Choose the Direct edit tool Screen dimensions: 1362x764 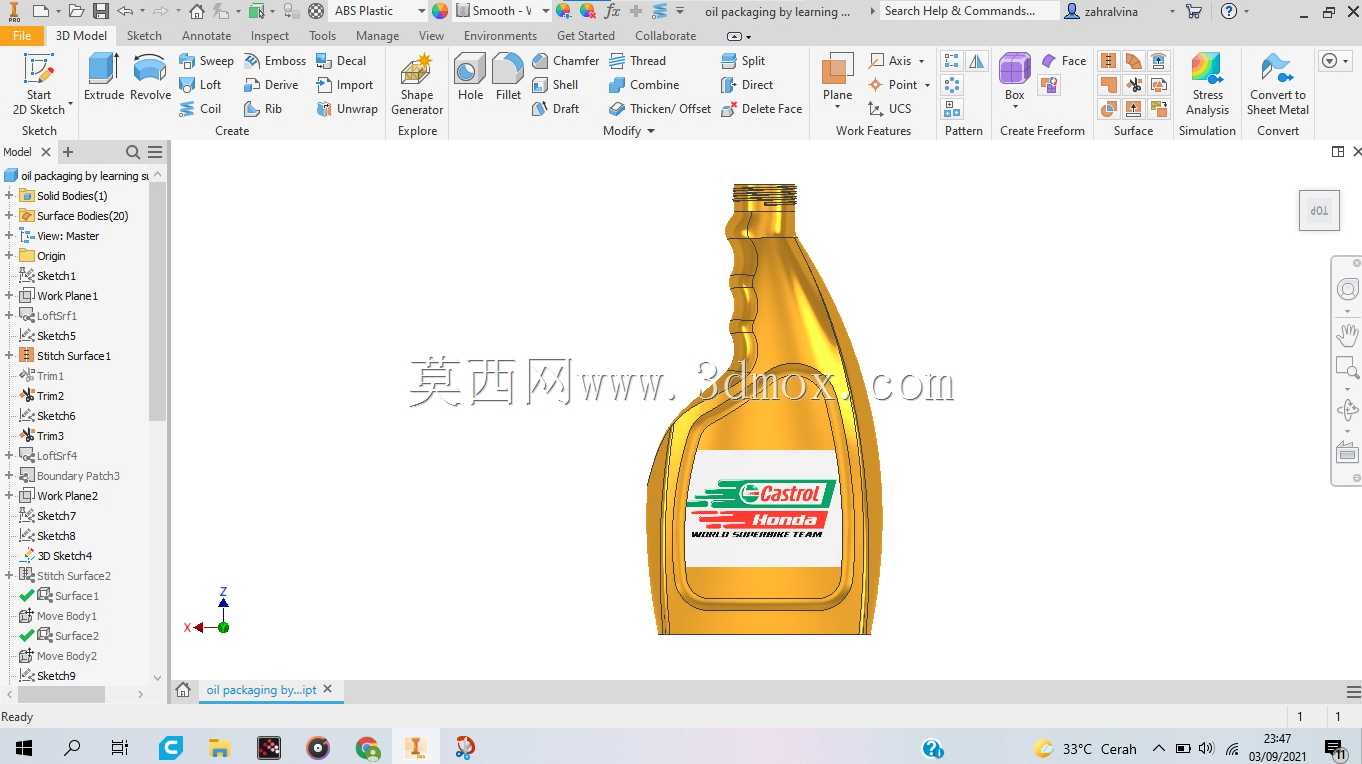(x=747, y=85)
